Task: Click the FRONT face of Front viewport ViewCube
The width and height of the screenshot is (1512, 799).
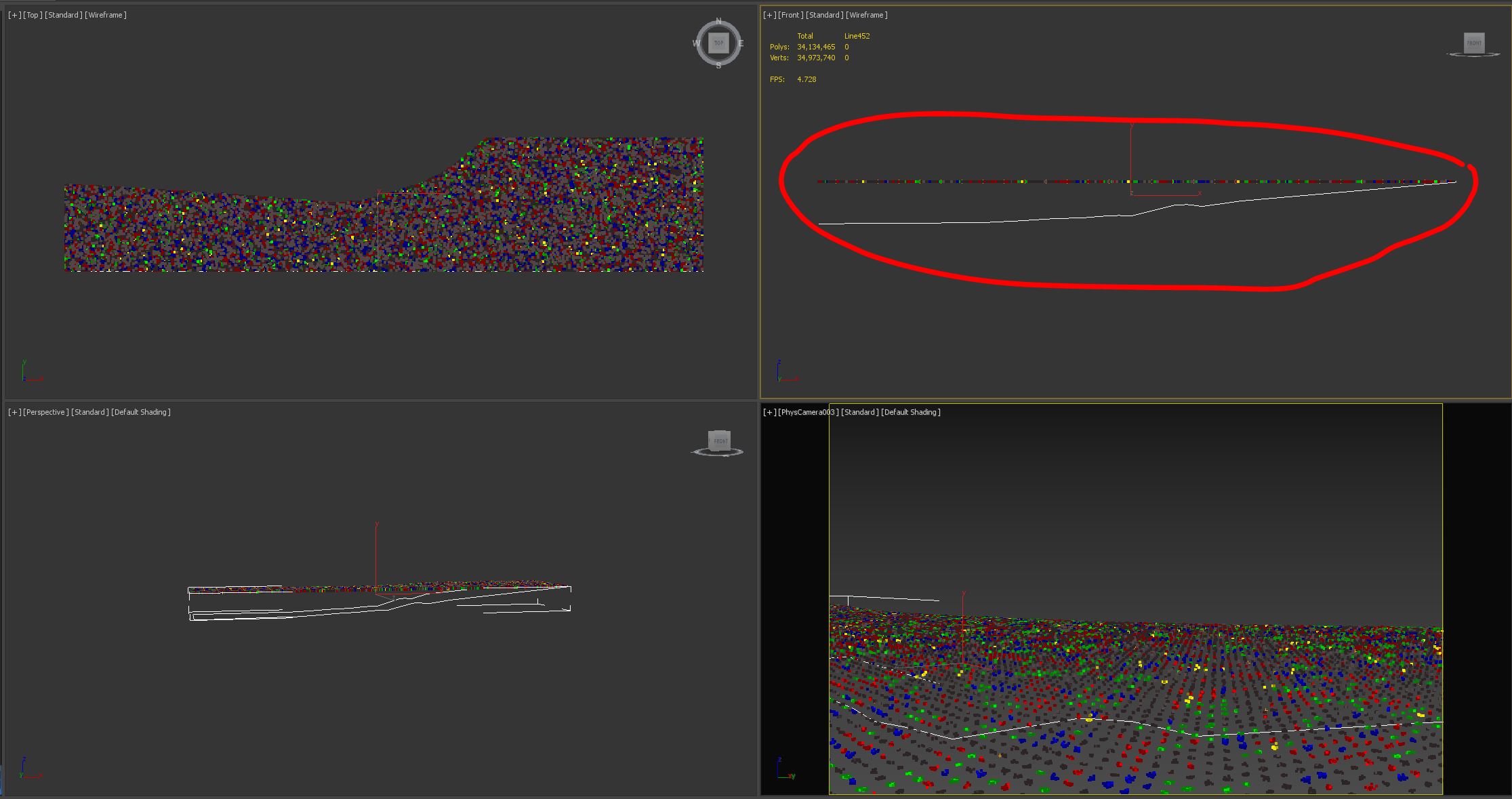Action: pyautogui.click(x=1474, y=43)
